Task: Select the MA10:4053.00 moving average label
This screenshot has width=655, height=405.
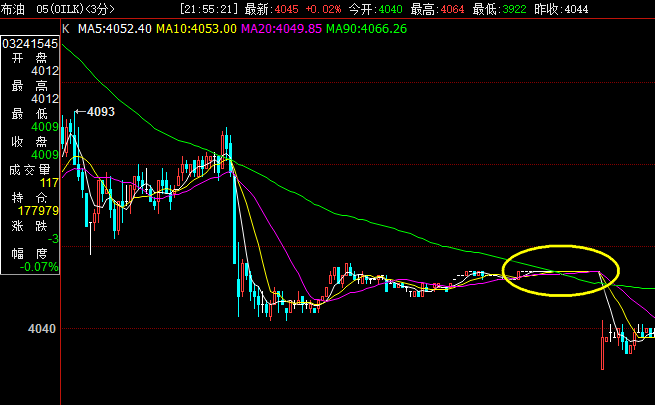Action: coord(200,29)
